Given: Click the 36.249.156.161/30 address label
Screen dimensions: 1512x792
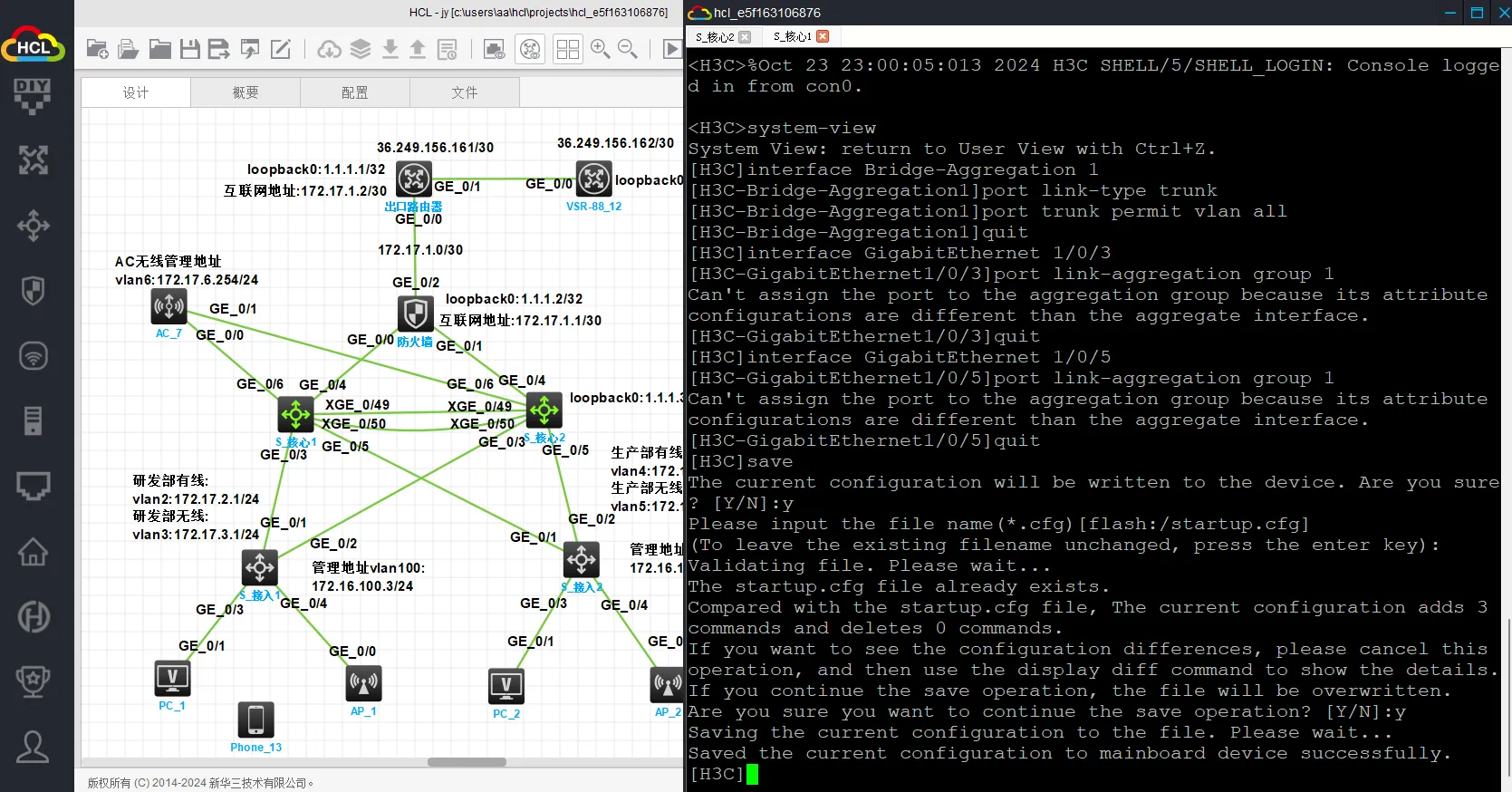Looking at the screenshot, I should pyautogui.click(x=435, y=148).
